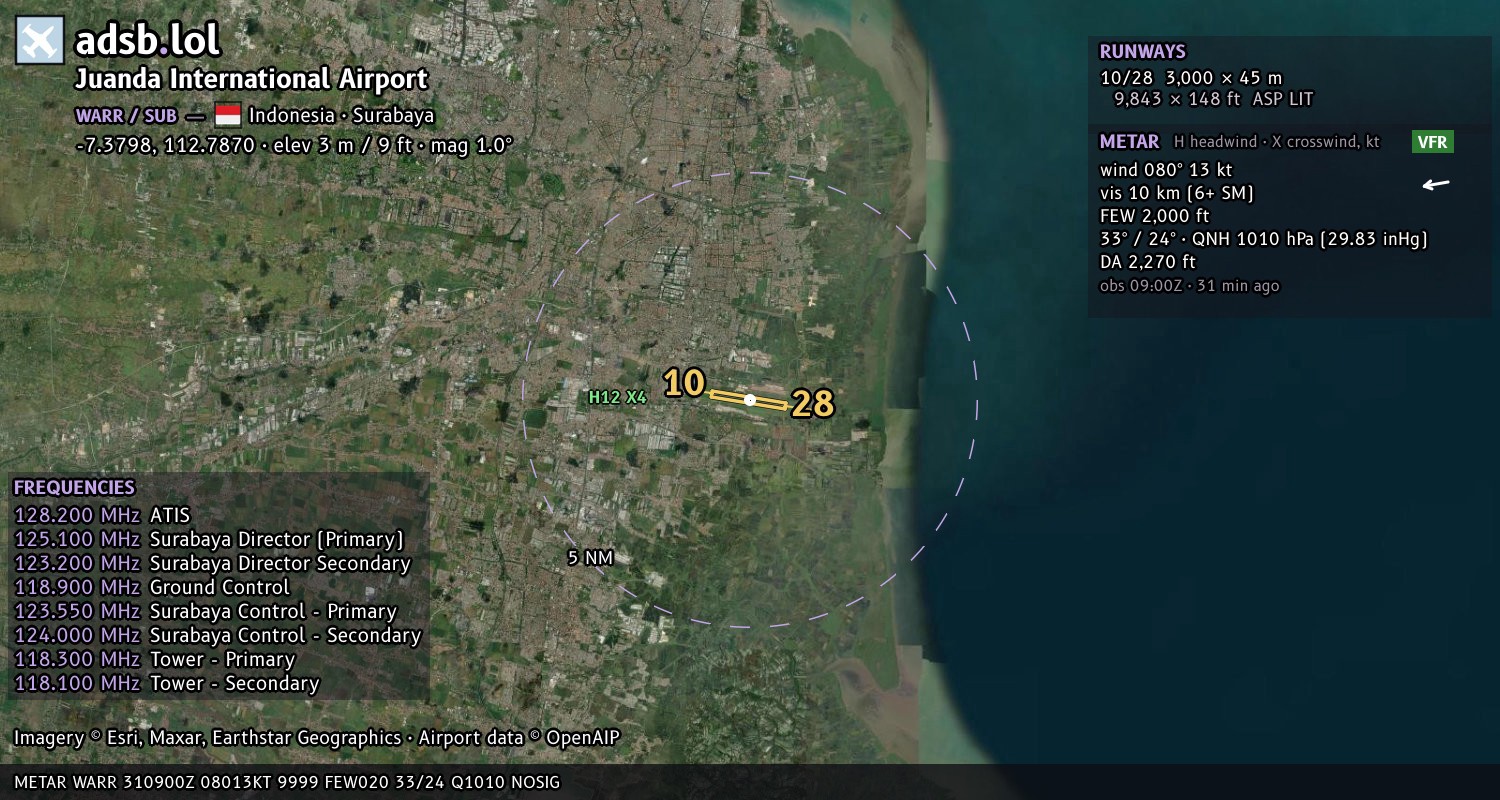Screen dimensions: 1500x800
Task: Click the DA 2,270 ft density altitude line
Action: click(1147, 262)
